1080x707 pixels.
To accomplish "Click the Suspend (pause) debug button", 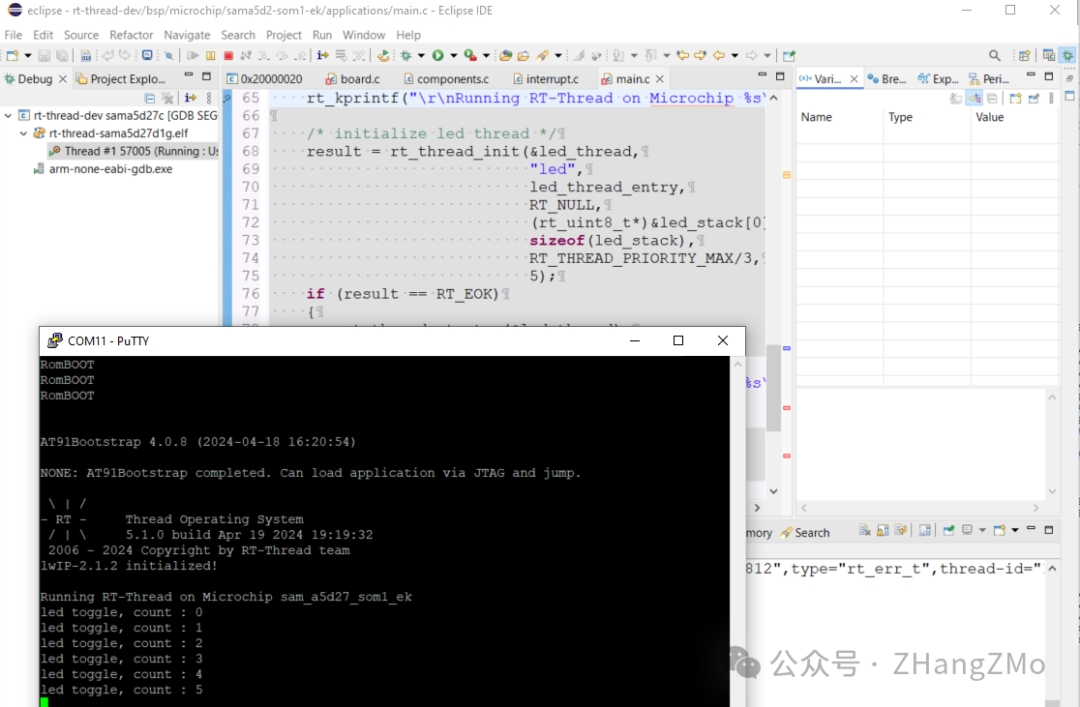I will (211, 56).
